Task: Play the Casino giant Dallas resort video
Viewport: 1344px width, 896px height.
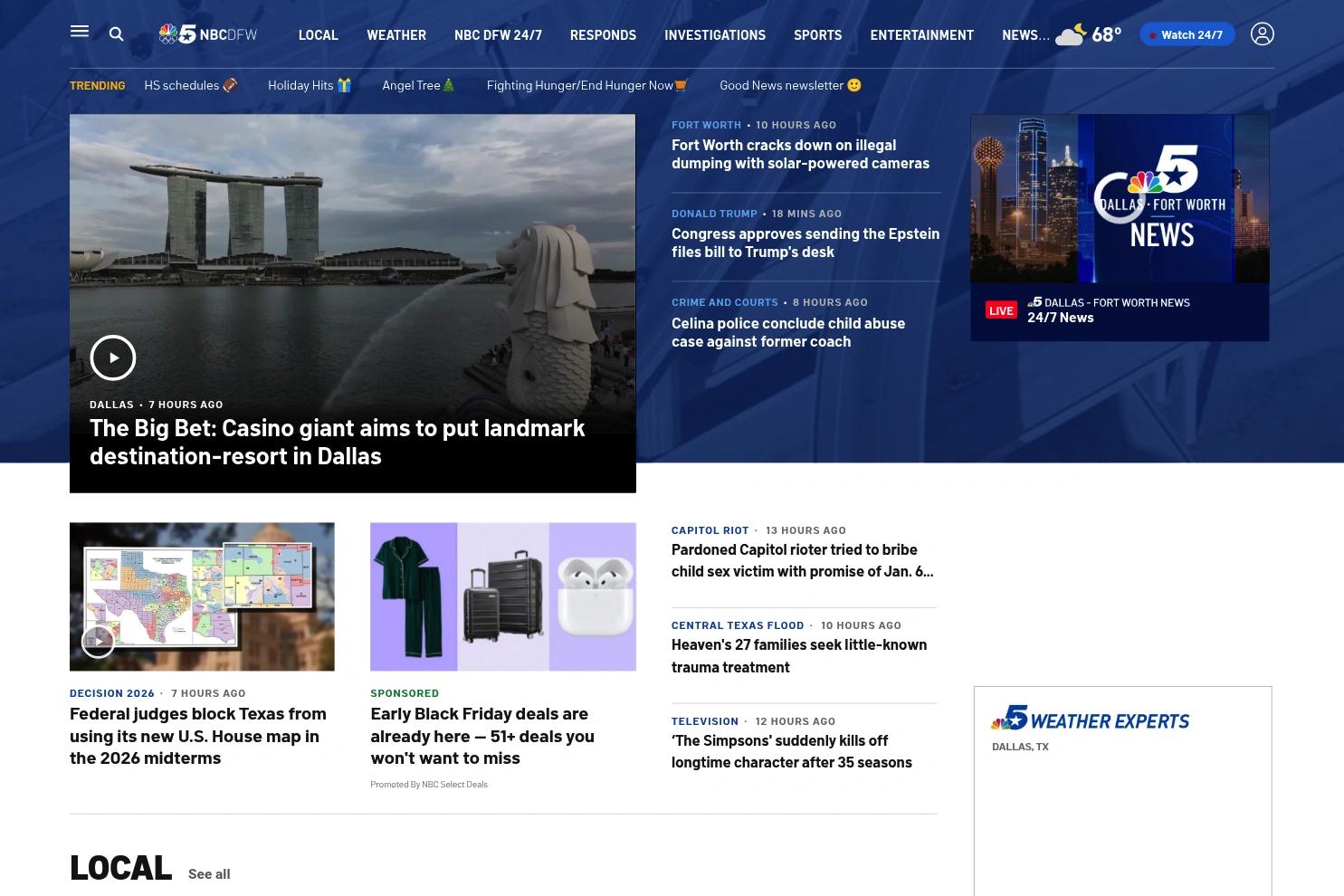Action: coord(113,357)
